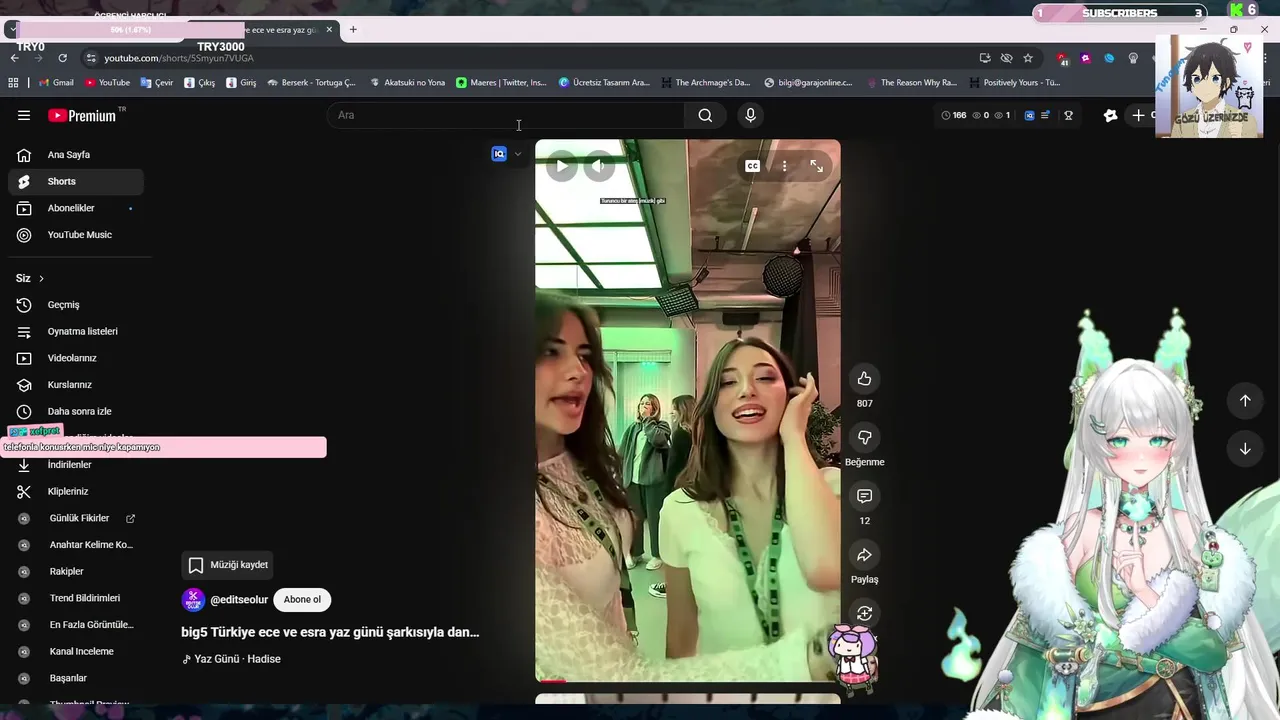Click the vidIQ icon beside the short

[x=499, y=154]
